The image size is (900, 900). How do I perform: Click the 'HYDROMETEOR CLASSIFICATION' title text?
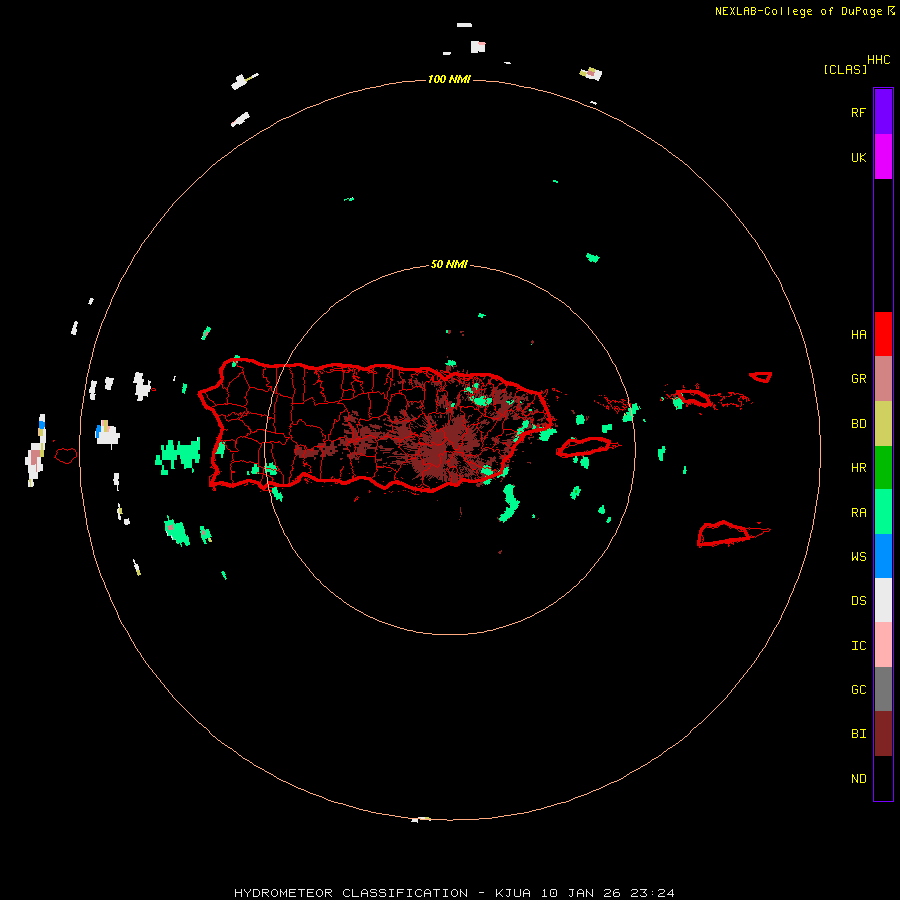[351, 893]
